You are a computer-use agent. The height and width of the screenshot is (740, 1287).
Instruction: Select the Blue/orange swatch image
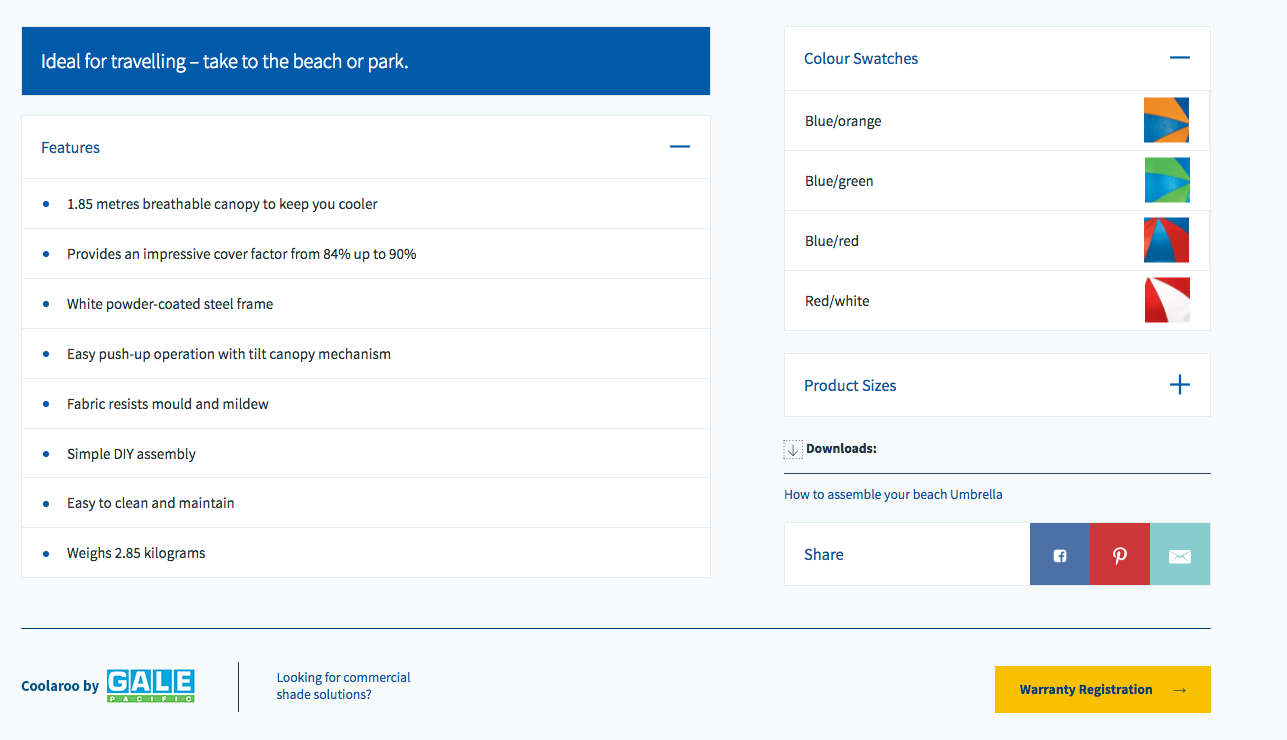[1167, 121]
